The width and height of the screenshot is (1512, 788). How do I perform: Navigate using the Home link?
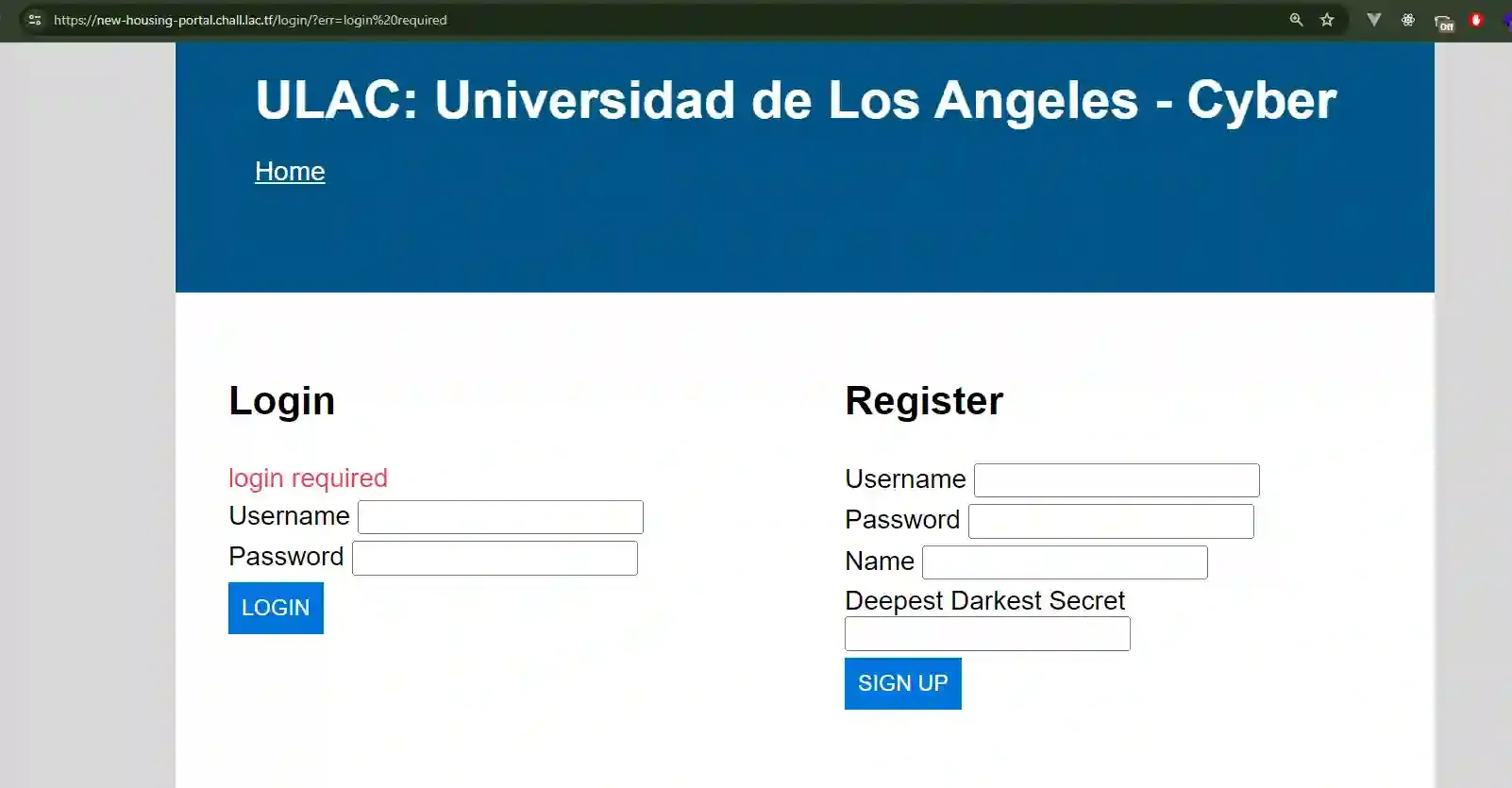(x=289, y=172)
